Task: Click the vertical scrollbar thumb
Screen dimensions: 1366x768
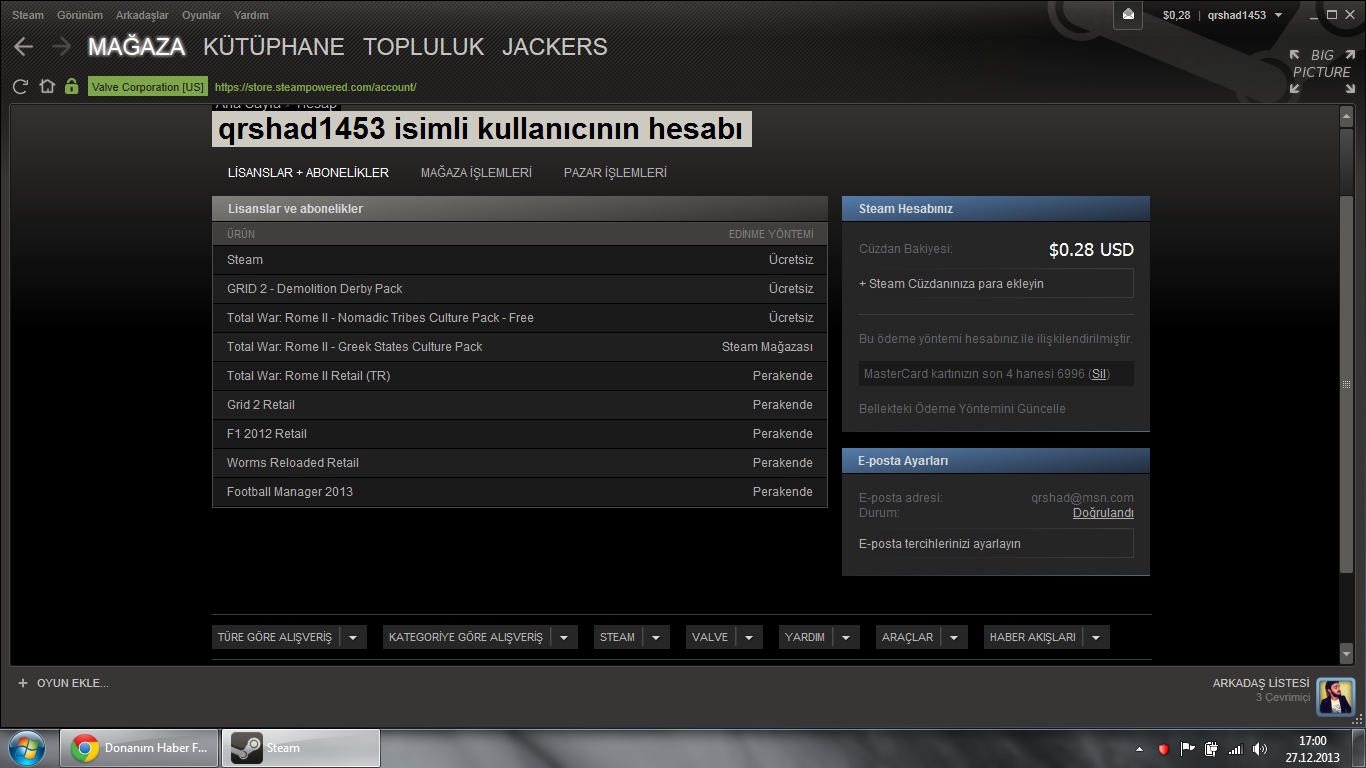Action: 1346,385
